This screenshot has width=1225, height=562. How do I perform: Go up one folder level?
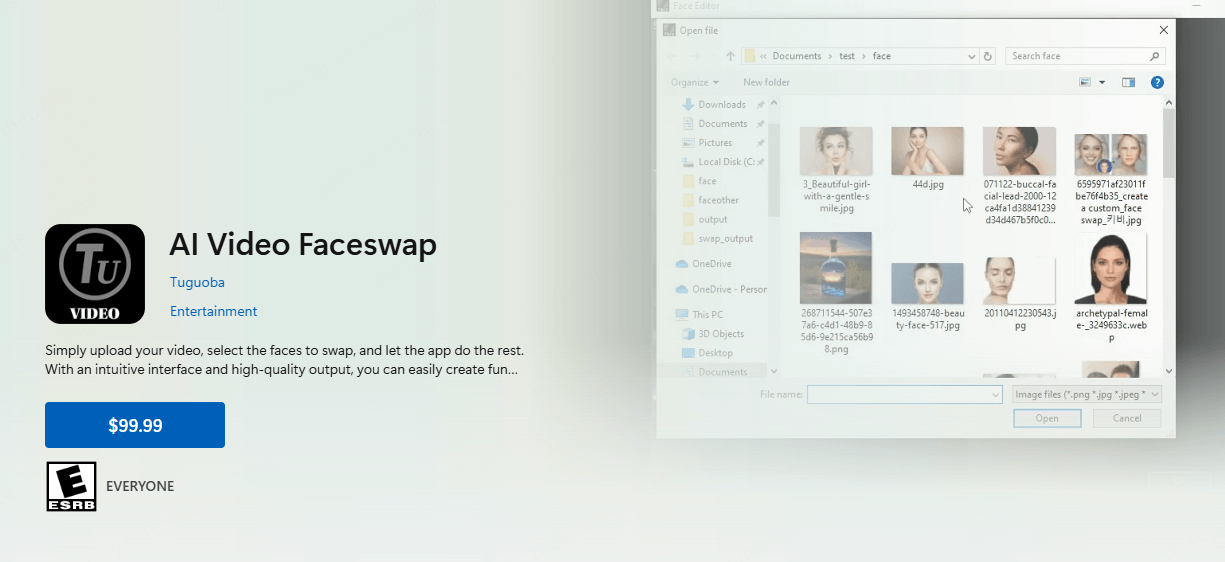click(x=730, y=56)
